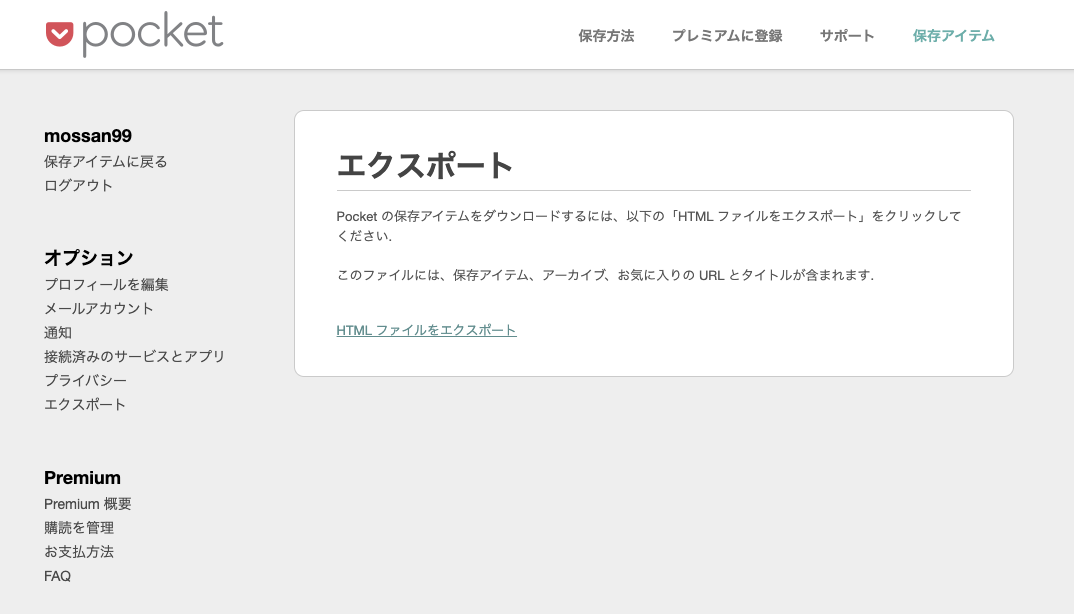Open メールアカウント option

click(99, 308)
